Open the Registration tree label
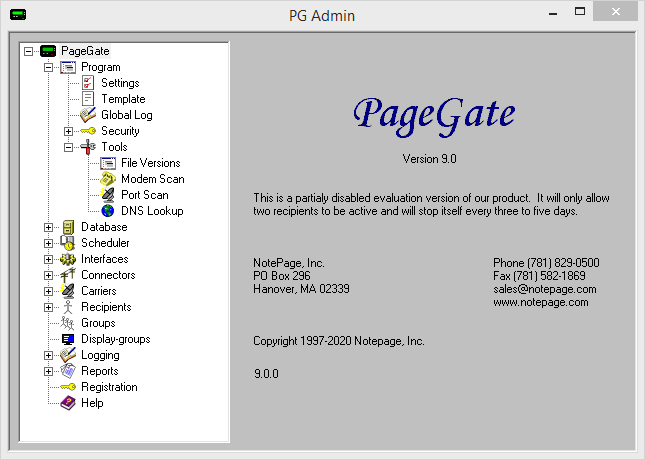Viewport: 645px width, 460px height. (x=109, y=387)
